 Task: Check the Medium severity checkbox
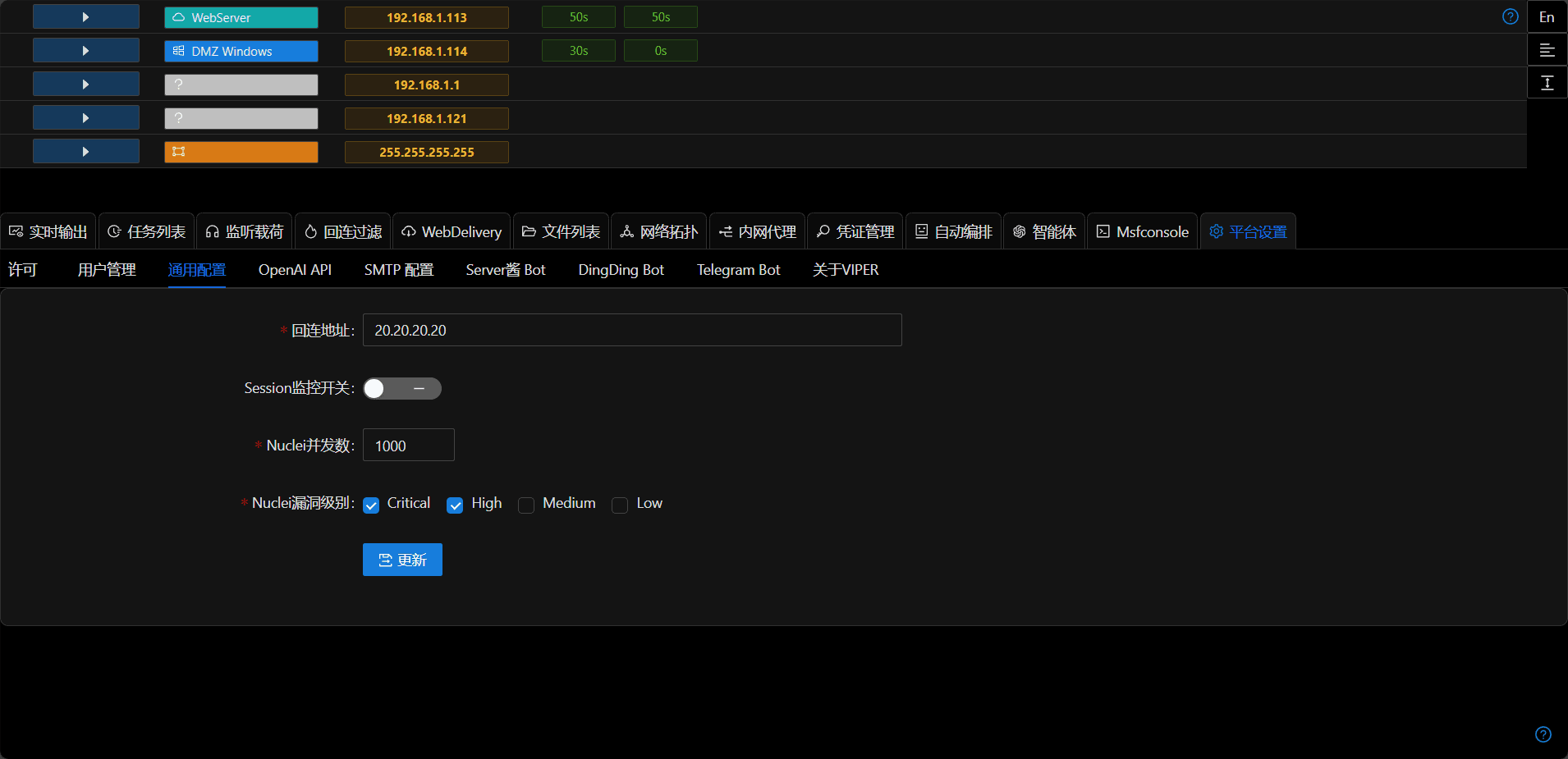pos(526,505)
